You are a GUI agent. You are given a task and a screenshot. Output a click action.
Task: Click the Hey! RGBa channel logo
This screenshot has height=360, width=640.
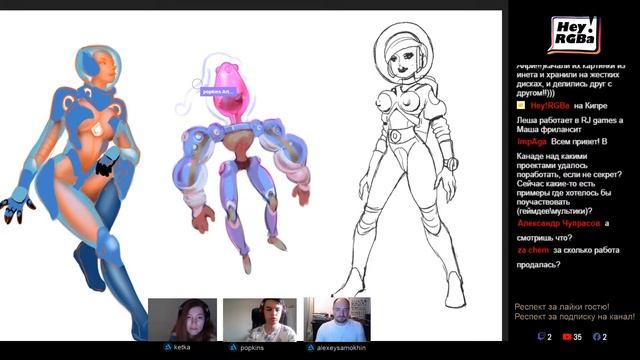coord(574,35)
